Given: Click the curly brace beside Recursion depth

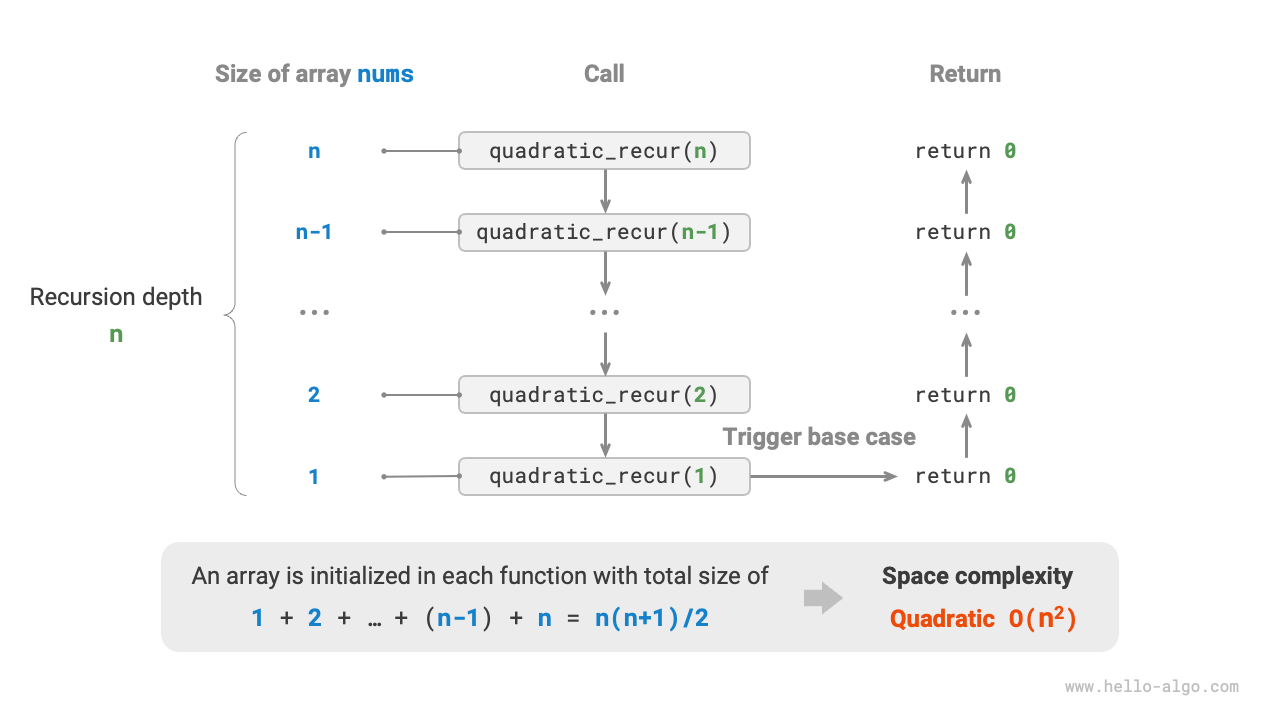Looking at the screenshot, I should tap(236, 314).
